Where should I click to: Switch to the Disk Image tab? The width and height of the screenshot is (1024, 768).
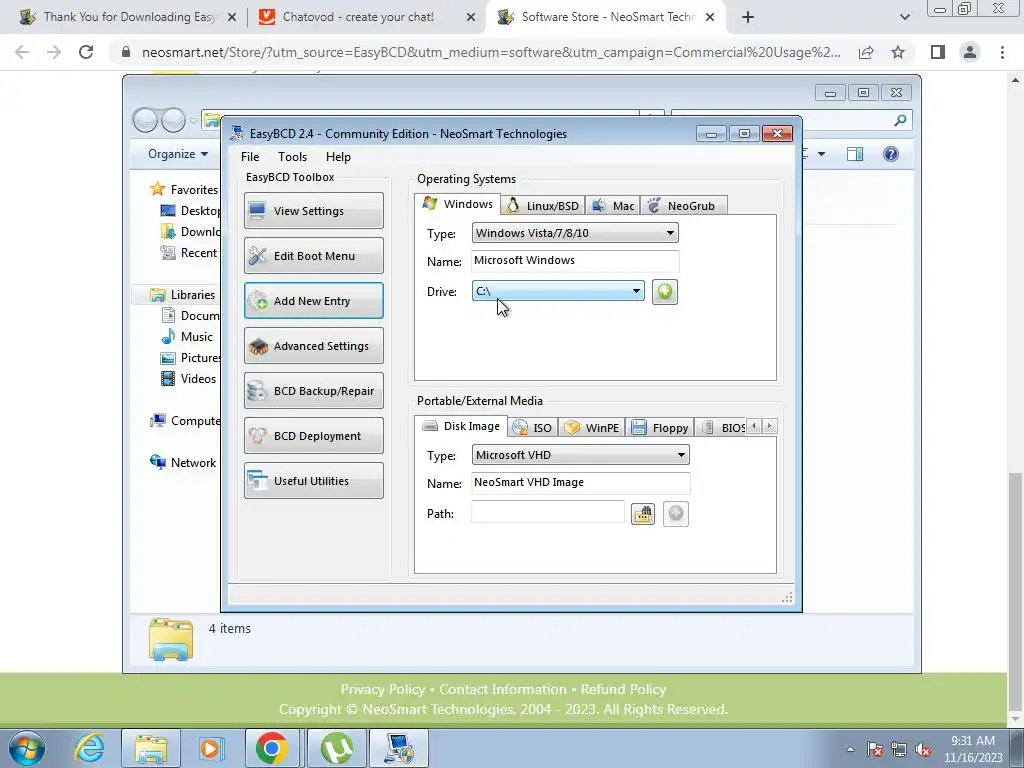pyautogui.click(x=460, y=426)
